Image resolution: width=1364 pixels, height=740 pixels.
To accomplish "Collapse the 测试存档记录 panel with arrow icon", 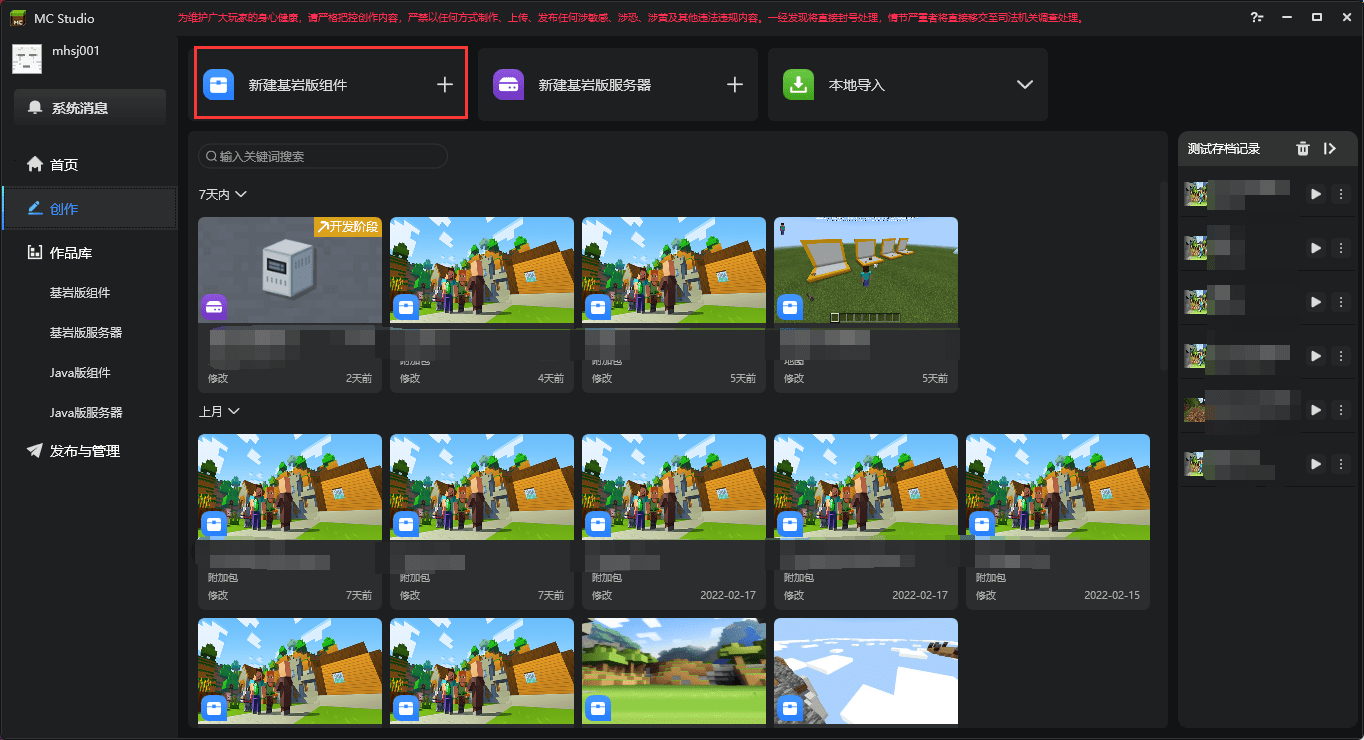I will coord(1329,148).
